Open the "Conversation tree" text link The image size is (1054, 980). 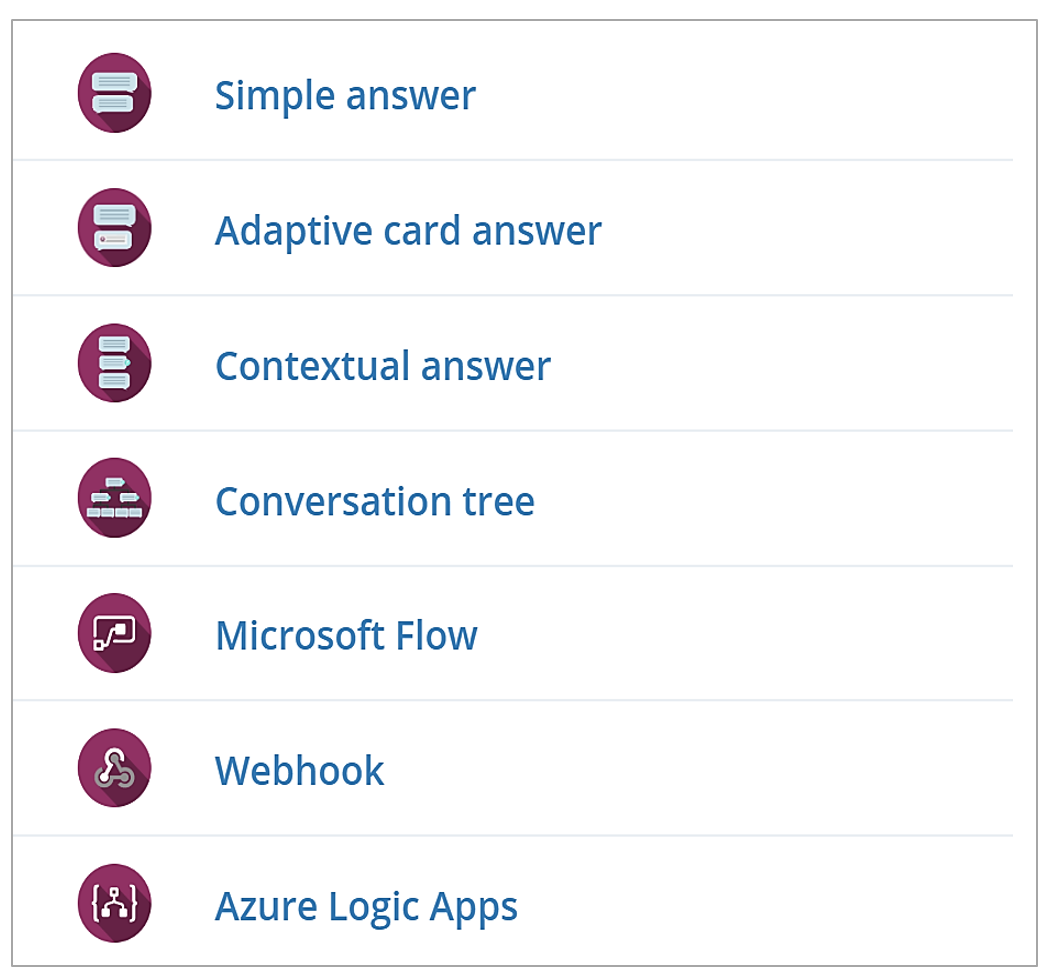click(374, 501)
